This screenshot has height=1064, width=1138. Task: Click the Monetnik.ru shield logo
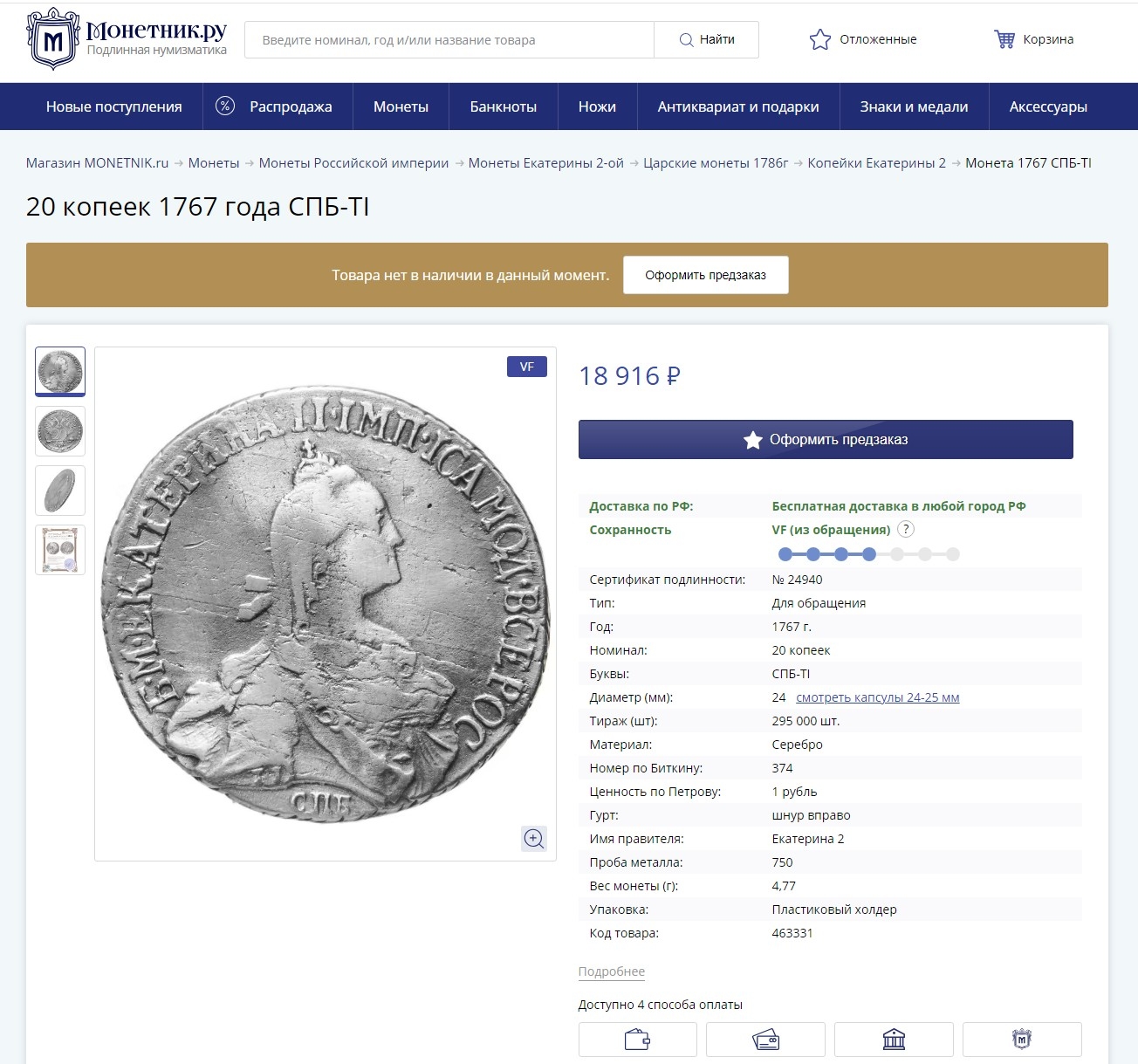(53, 39)
